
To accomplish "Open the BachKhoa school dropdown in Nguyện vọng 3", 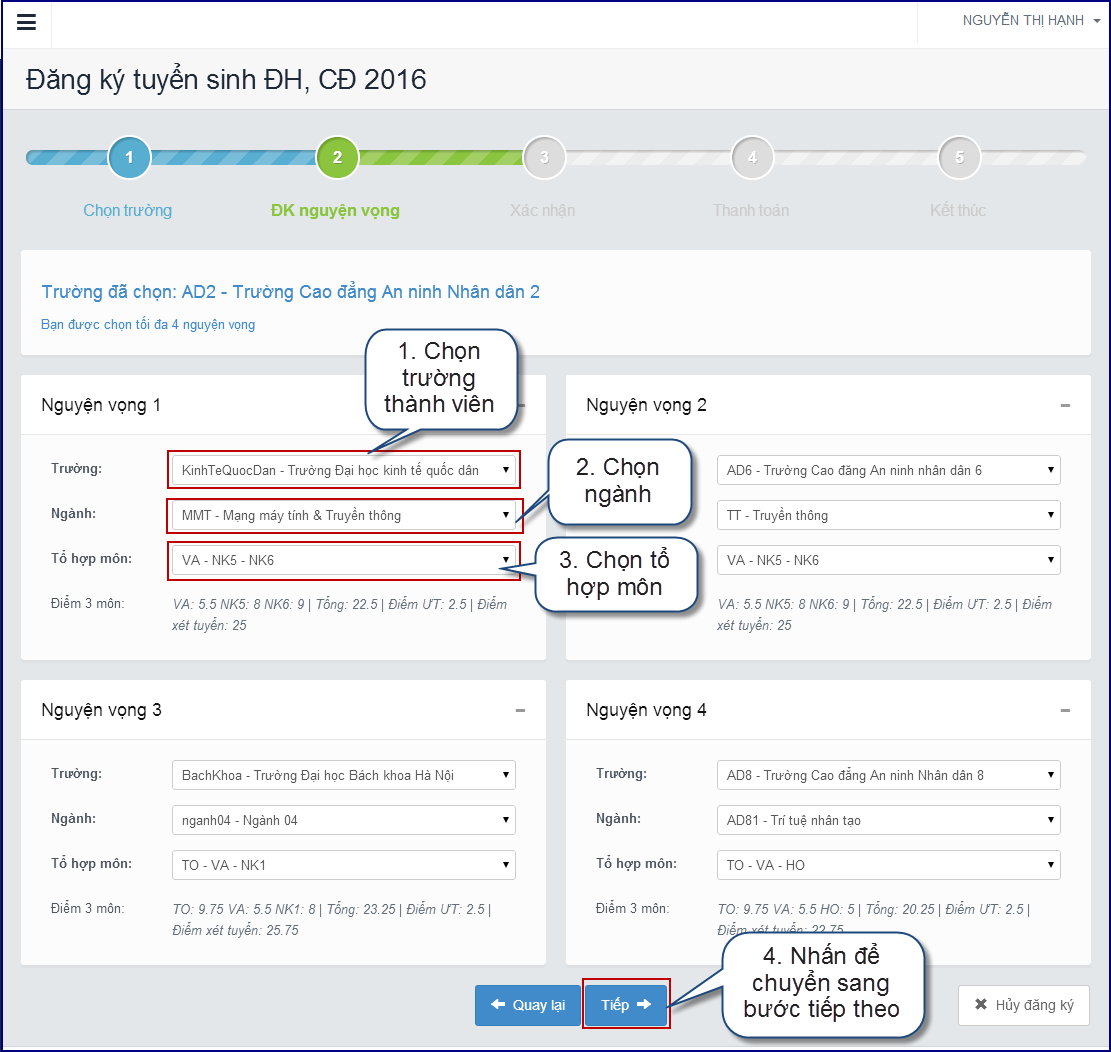I will point(344,775).
